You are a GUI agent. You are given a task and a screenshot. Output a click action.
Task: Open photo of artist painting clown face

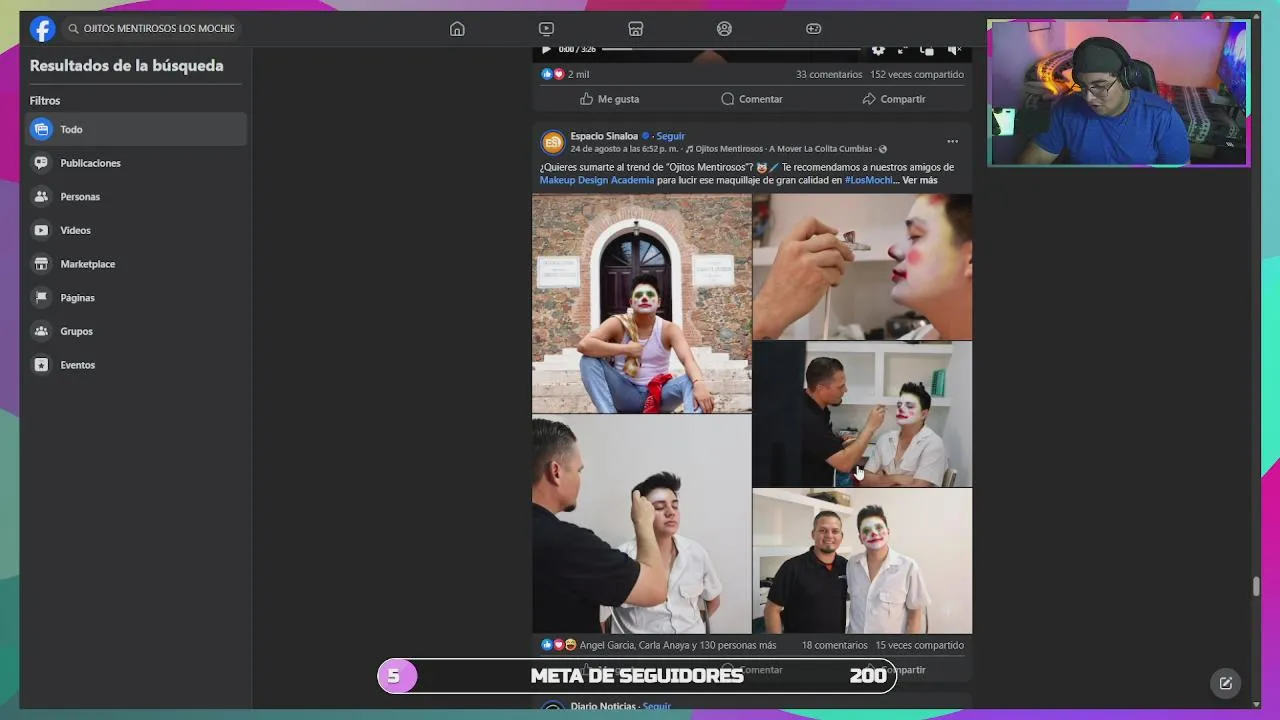pyautogui.click(x=862, y=414)
